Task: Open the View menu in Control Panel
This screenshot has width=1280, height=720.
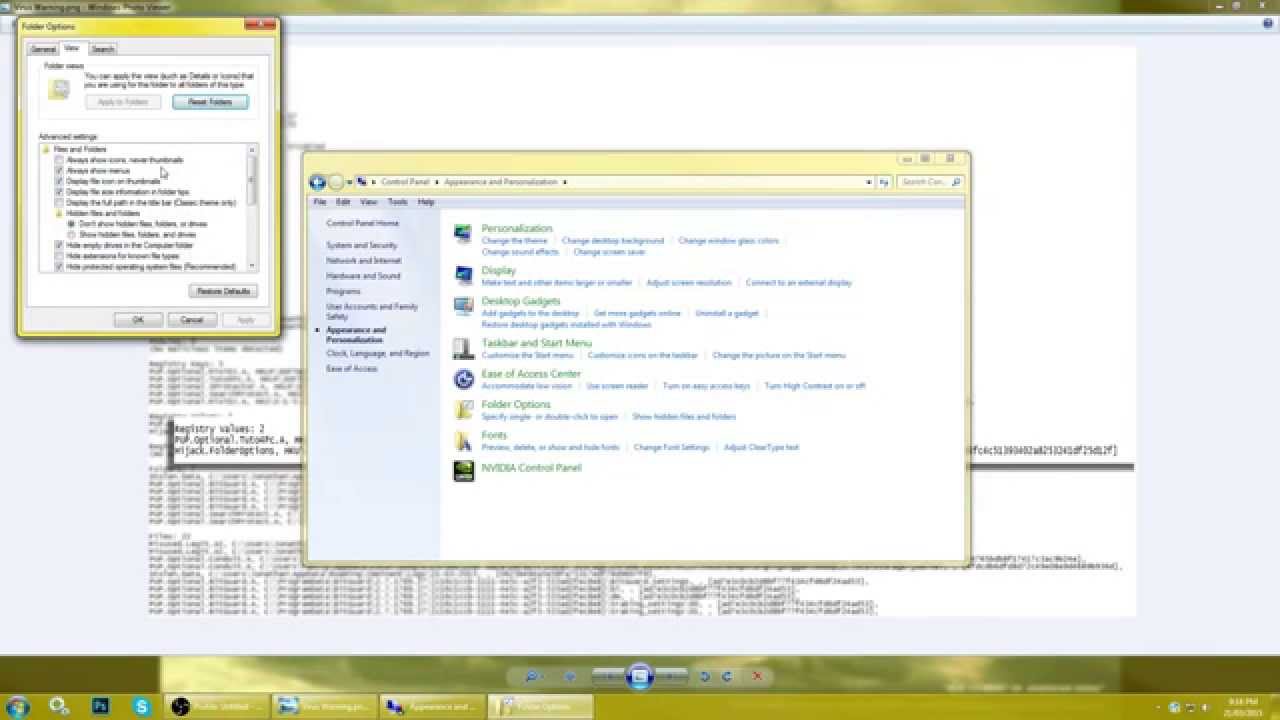Action: point(369,202)
